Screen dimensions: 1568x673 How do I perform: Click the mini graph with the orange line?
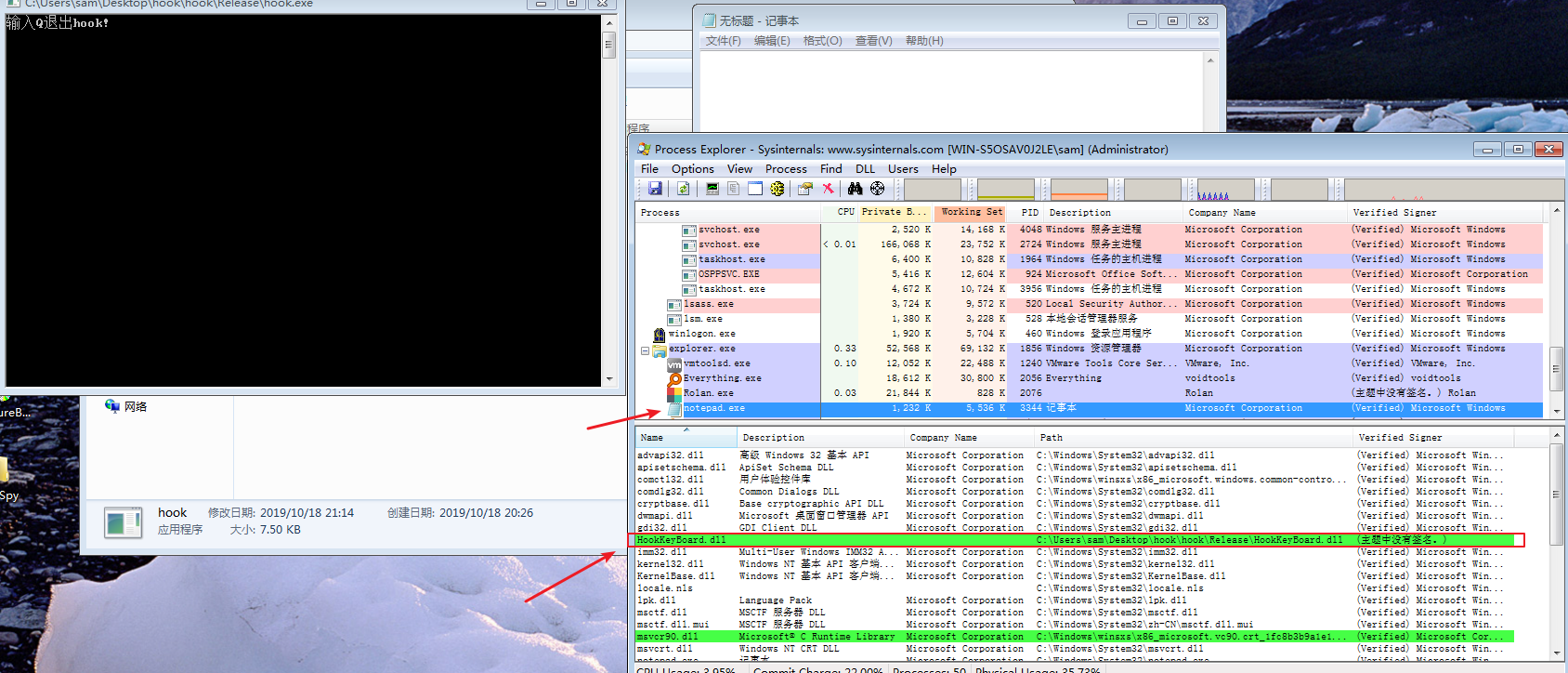coord(1079,189)
